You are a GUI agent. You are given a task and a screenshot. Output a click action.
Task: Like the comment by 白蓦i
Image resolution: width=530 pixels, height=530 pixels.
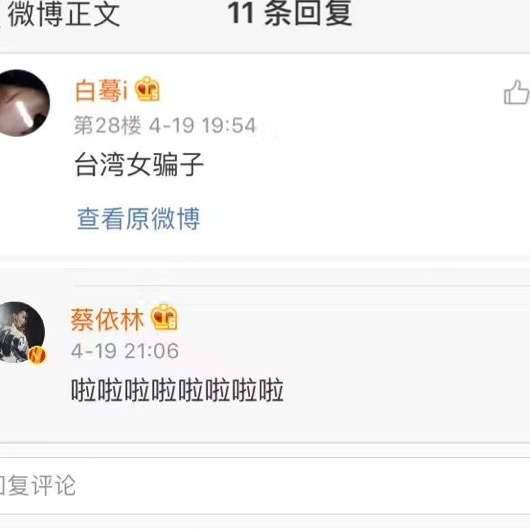tap(516, 92)
